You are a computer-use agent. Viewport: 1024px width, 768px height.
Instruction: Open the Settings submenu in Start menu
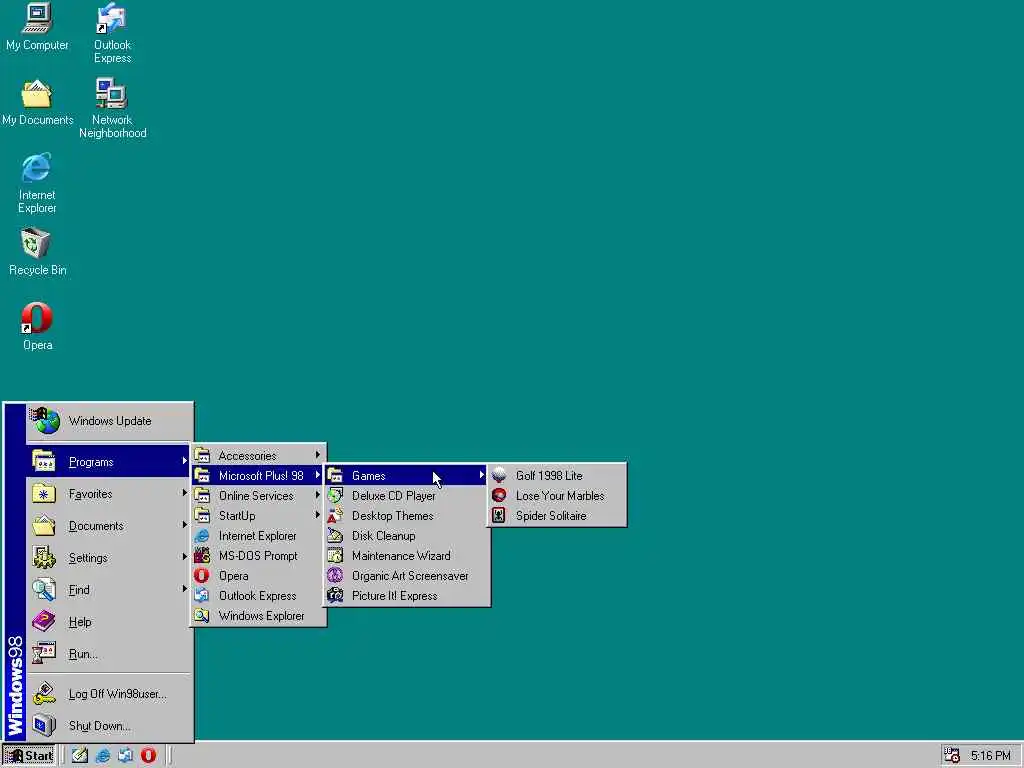click(x=110, y=558)
